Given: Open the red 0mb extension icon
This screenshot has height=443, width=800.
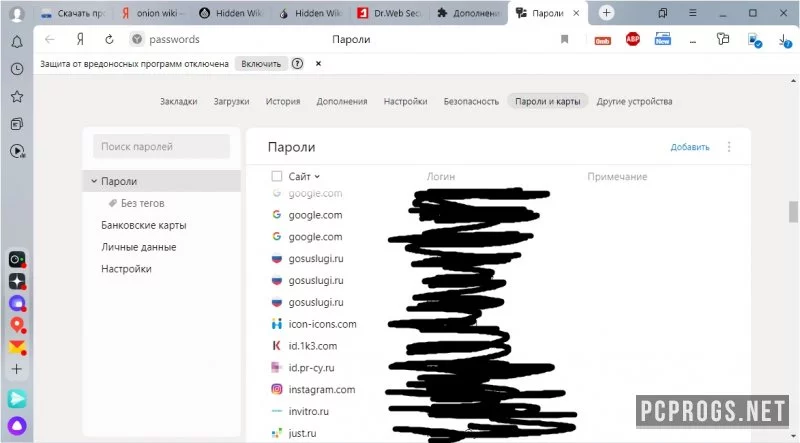Looking at the screenshot, I should coord(603,40).
